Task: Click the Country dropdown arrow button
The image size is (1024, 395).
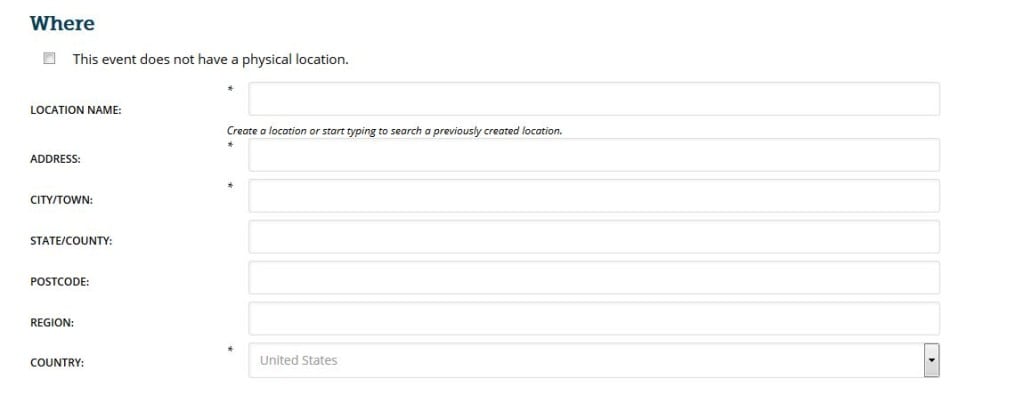Action: click(931, 360)
